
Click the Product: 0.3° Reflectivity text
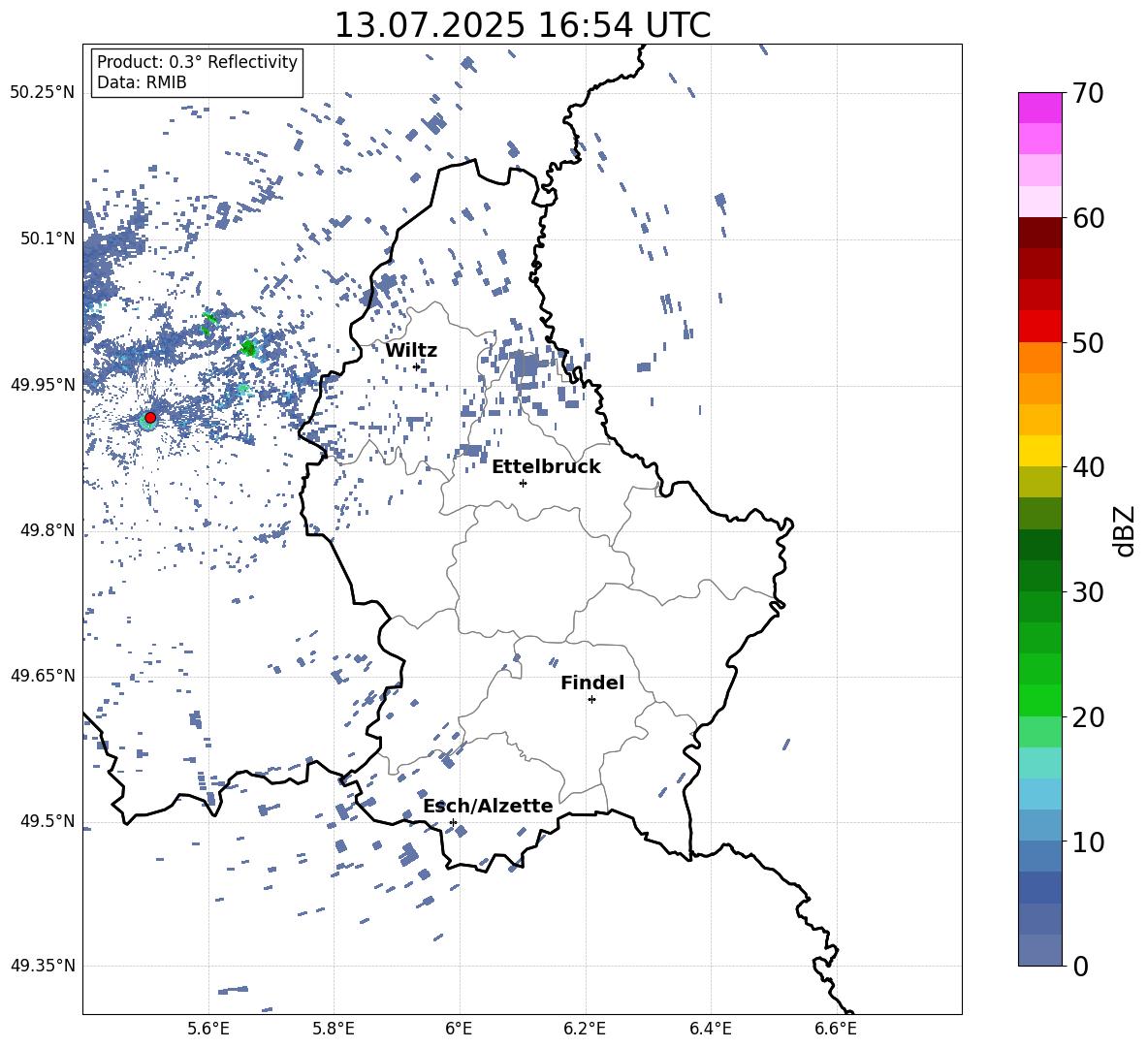tap(197, 62)
